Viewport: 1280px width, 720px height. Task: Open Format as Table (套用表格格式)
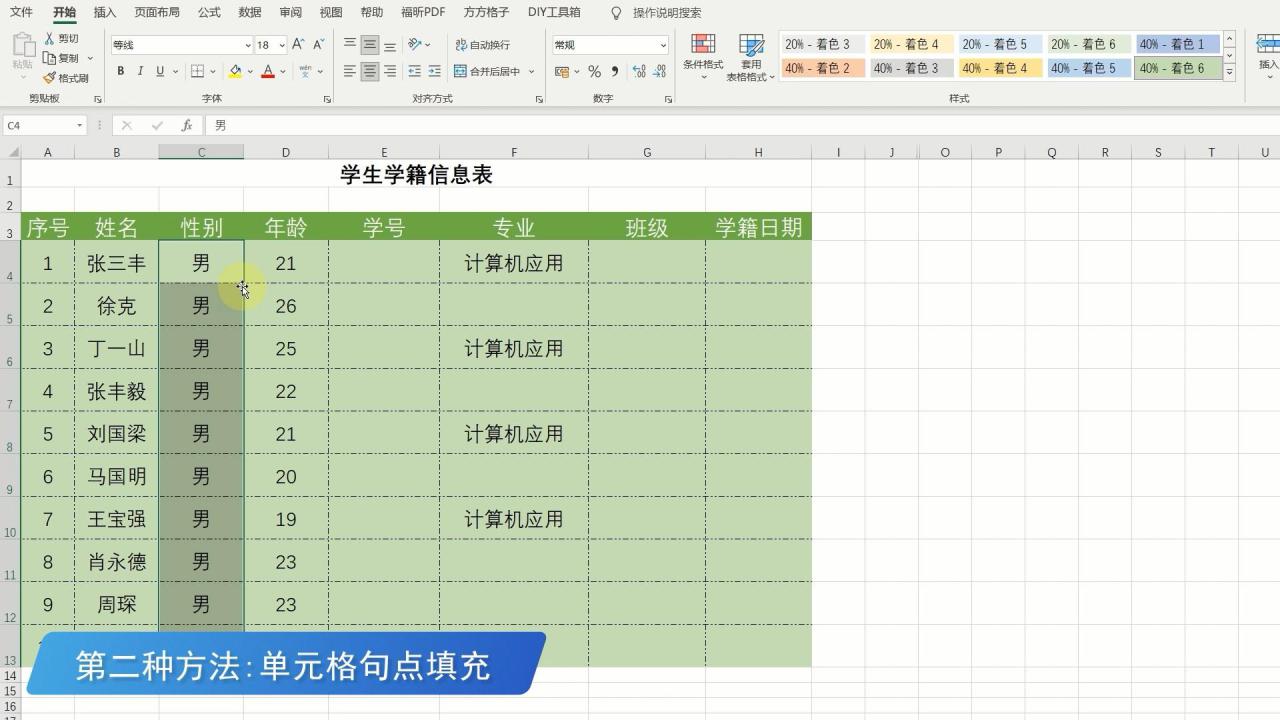[x=751, y=56]
